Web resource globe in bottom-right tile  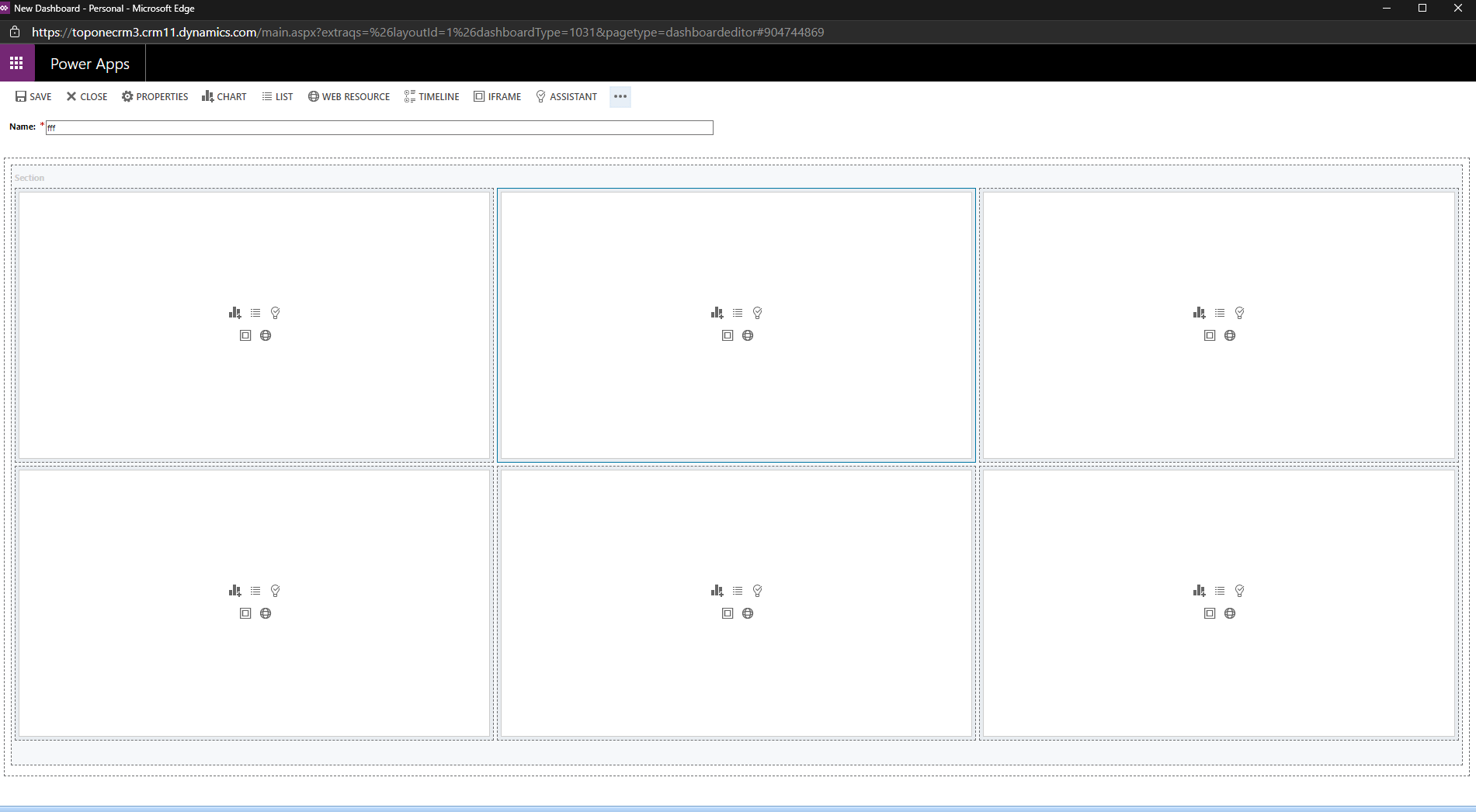(x=1230, y=613)
